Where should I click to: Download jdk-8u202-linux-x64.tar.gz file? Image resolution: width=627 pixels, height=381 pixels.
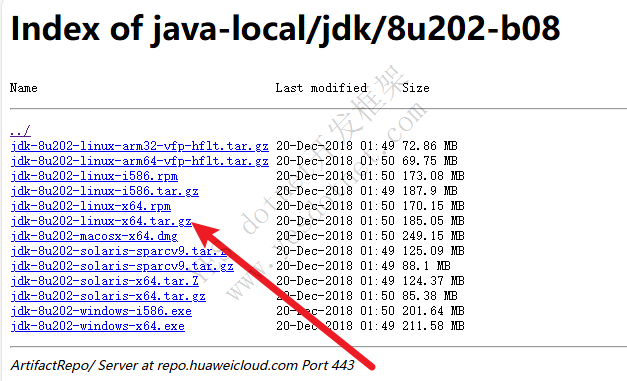[x=101, y=221]
